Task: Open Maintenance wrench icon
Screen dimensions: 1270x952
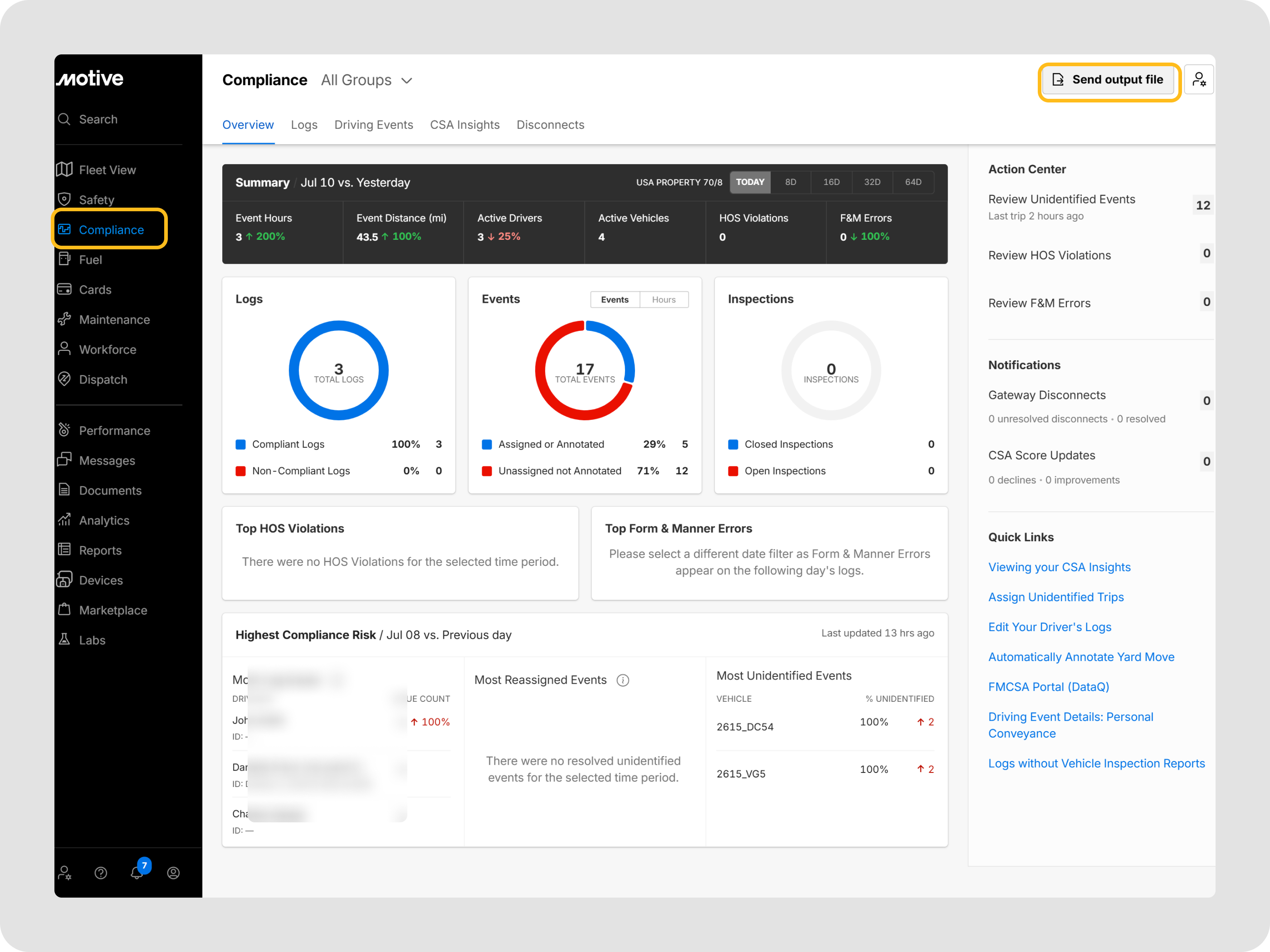Action: point(64,319)
